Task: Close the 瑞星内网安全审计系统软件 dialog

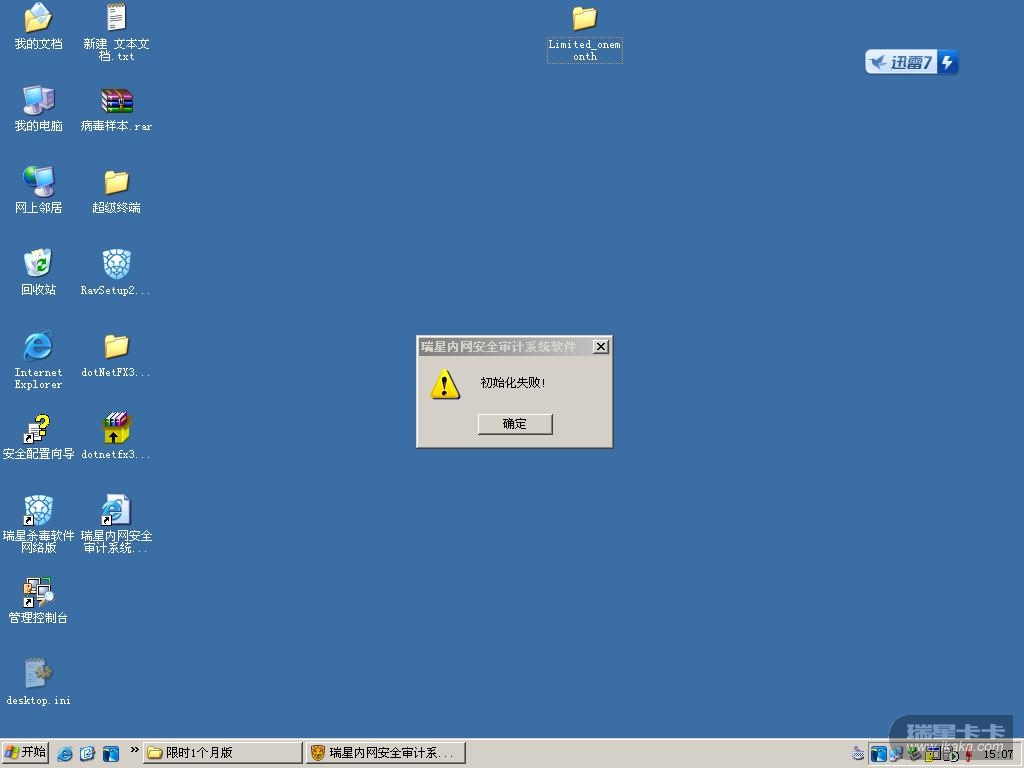Action: pos(600,347)
